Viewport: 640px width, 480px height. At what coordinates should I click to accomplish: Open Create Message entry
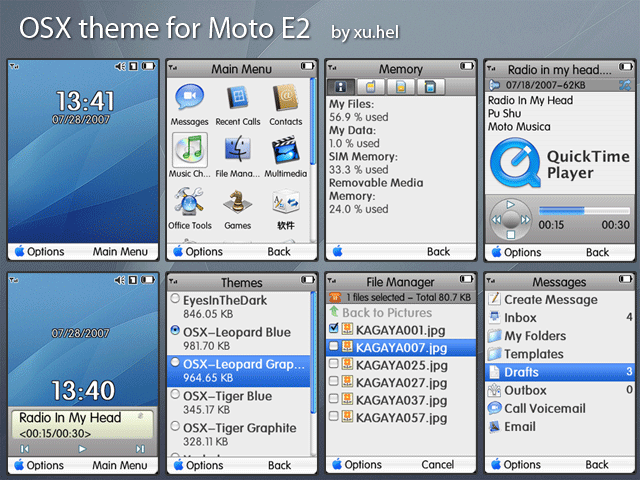point(560,299)
